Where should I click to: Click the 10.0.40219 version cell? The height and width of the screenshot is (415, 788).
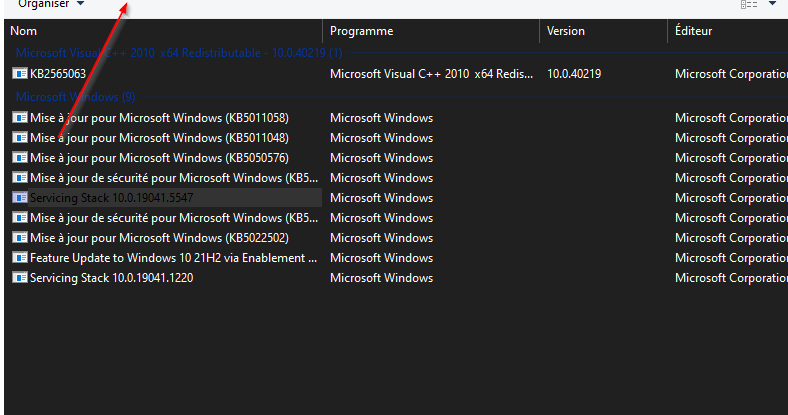(574, 74)
